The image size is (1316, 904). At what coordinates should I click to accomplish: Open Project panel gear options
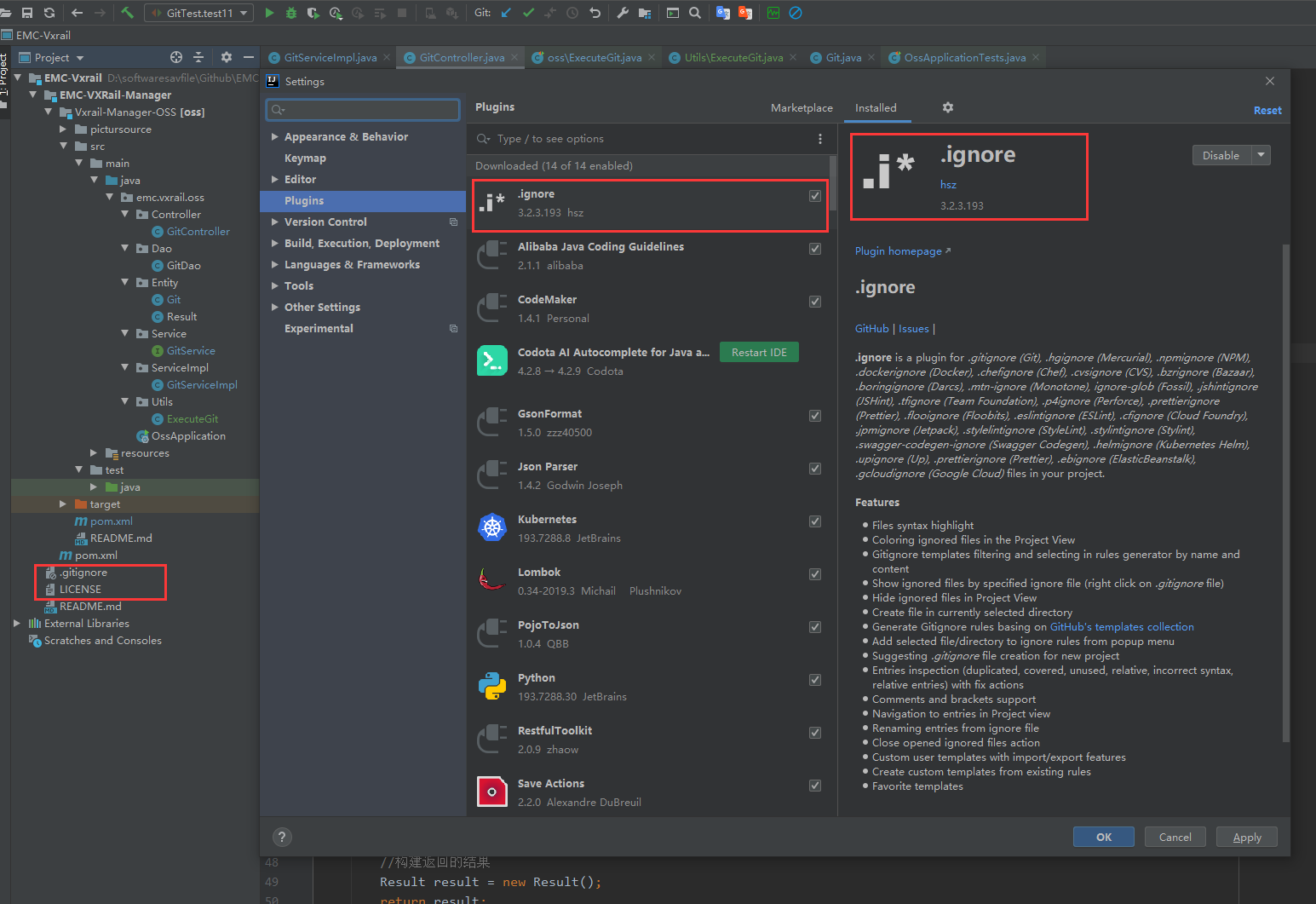pos(227,57)
